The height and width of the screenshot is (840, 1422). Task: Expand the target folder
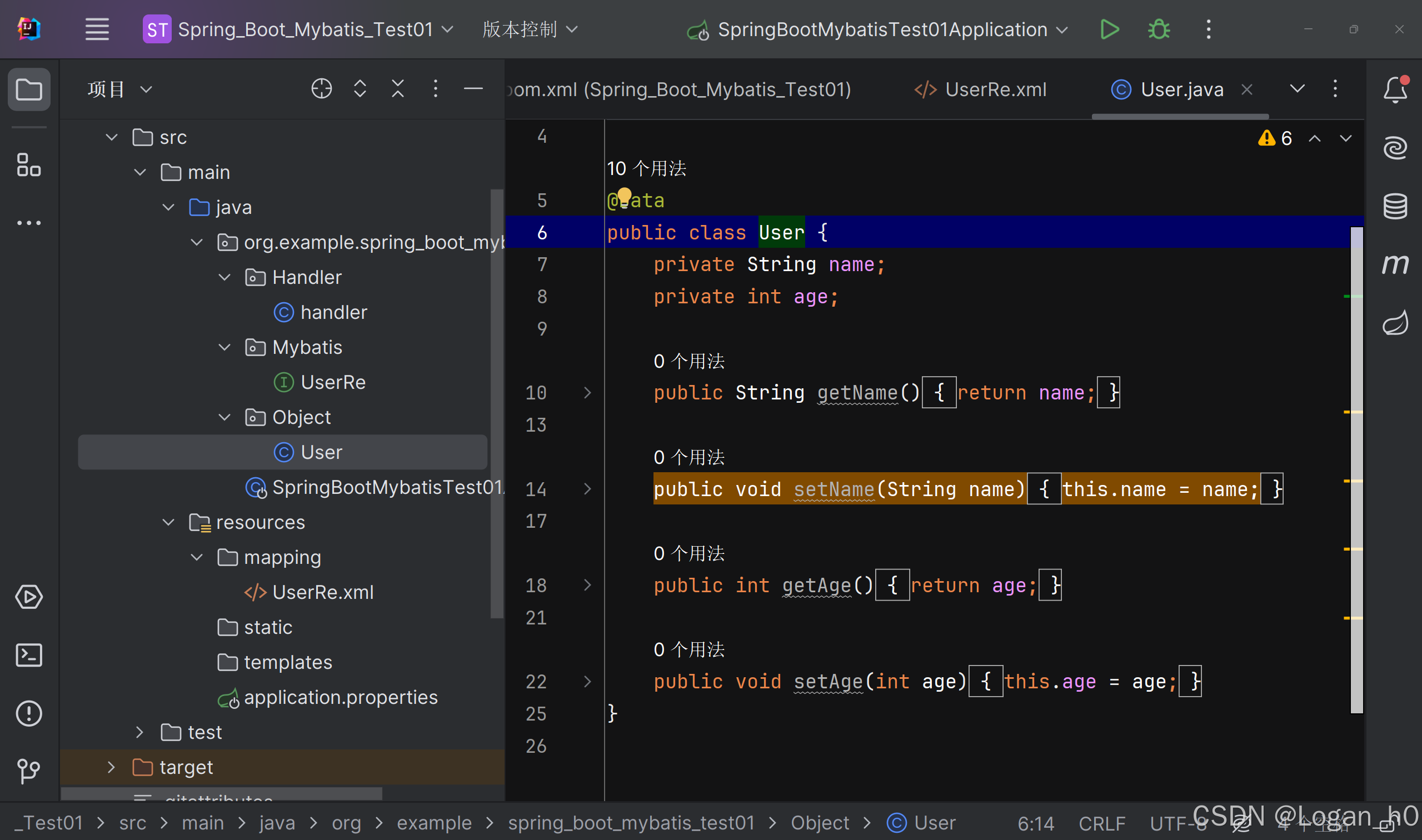pyautogui.click(x=111, y=767)
